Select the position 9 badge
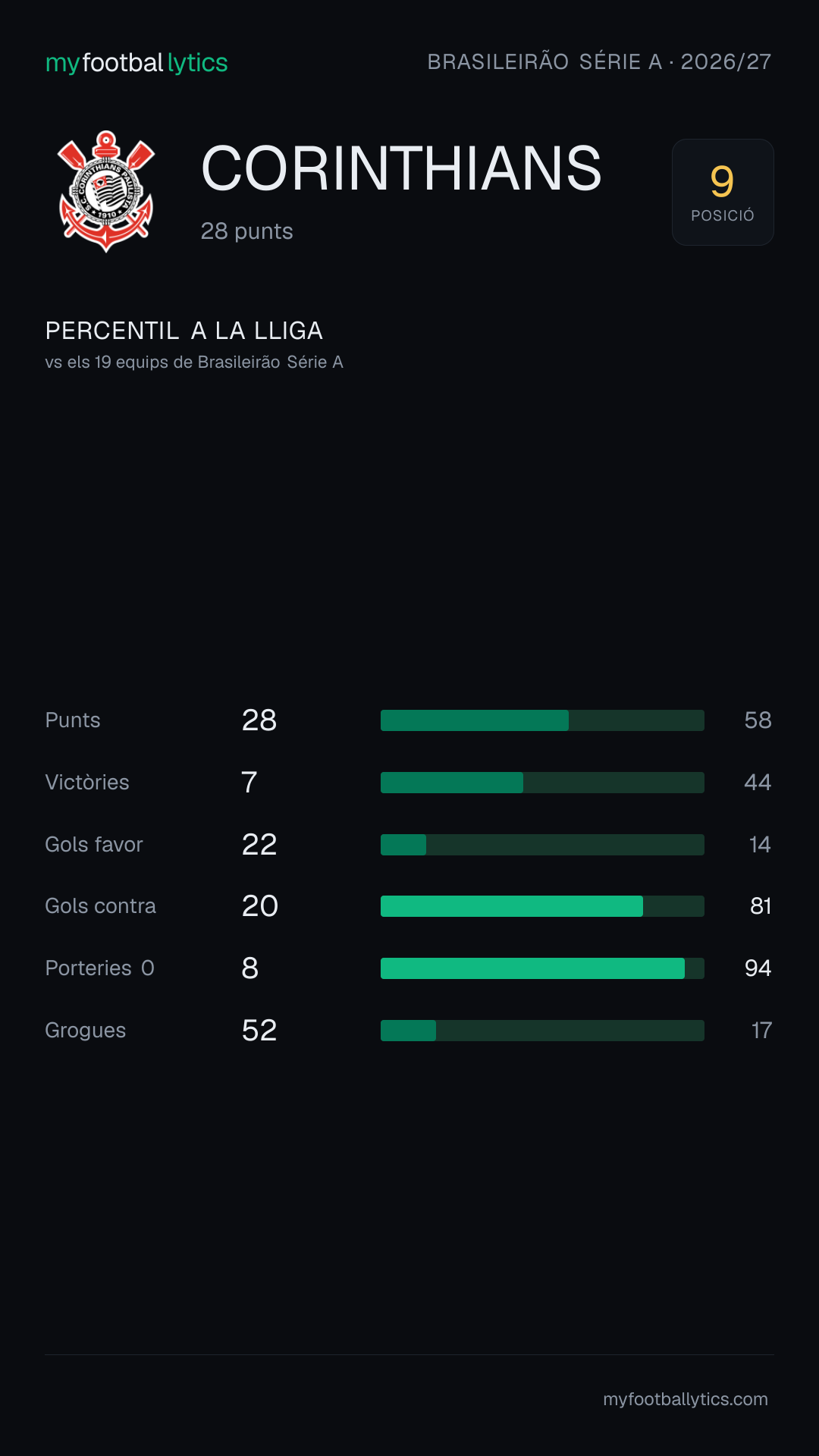 click(x=723, y=192)
